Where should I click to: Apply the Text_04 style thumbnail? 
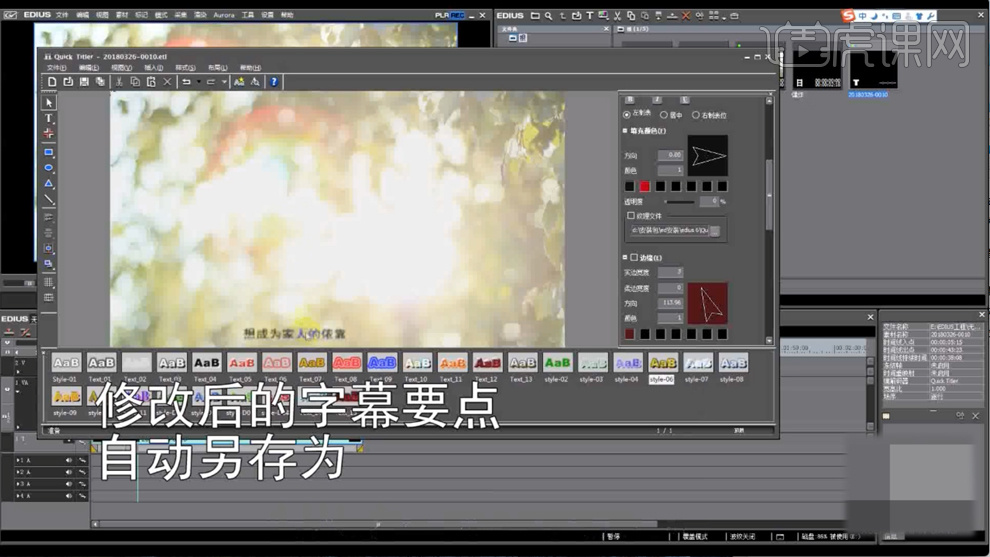point(206,363)
